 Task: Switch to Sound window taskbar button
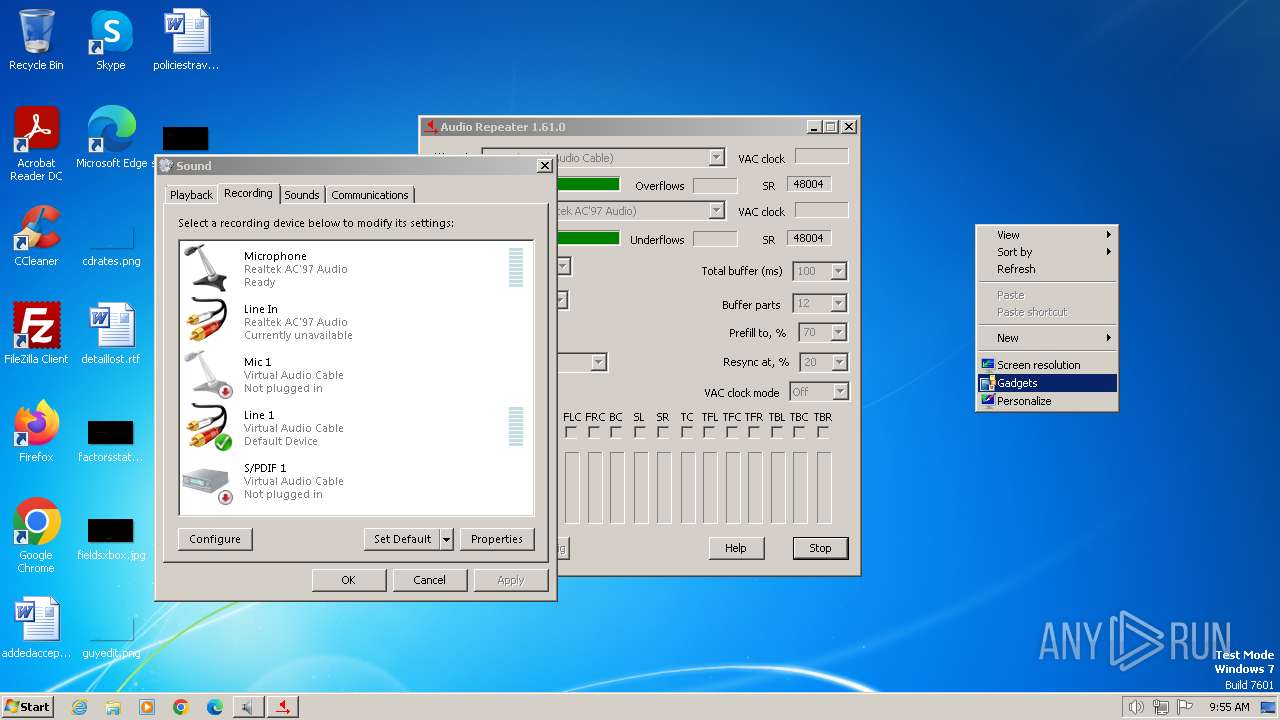point(248,707)
